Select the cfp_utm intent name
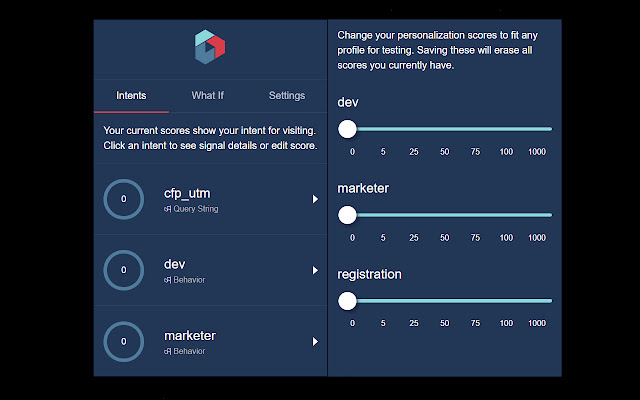The height and width of the screenshot is (400, 640). (188, 193)
